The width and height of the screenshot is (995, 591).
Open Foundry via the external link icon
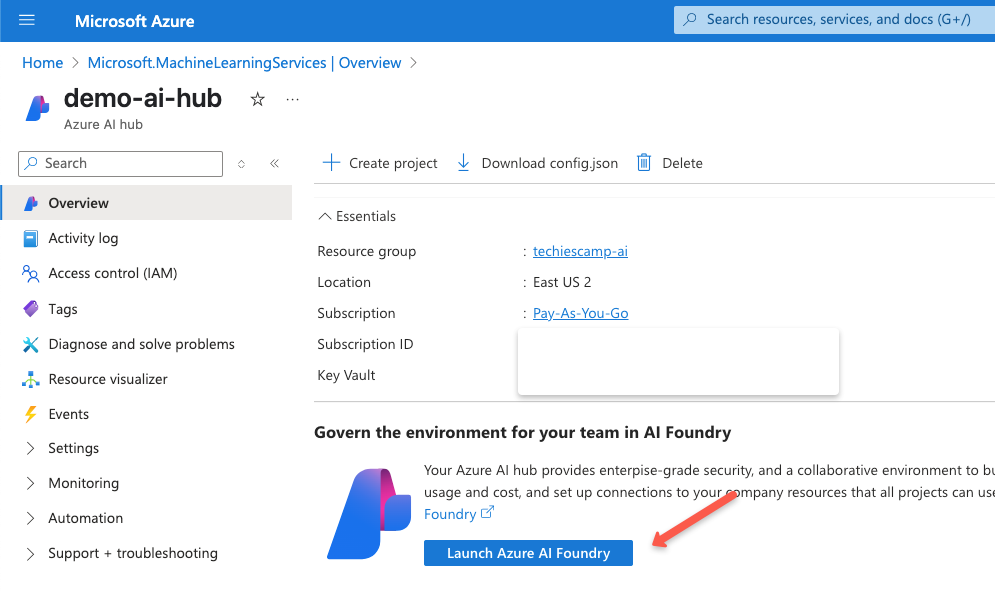(487, 513)
